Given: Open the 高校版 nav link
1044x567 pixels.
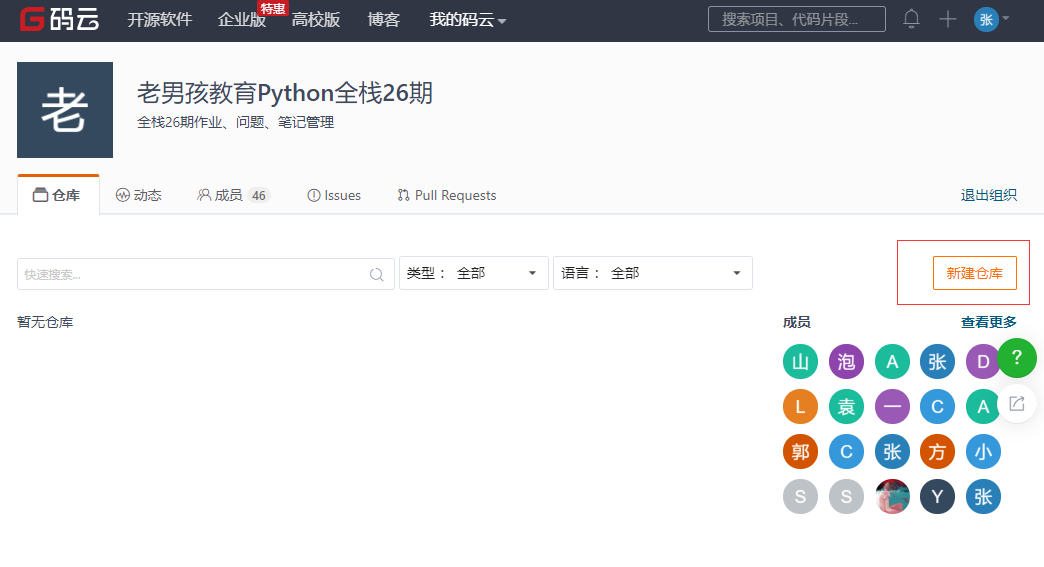Looking at the screenshot, I should coord(316,20).
